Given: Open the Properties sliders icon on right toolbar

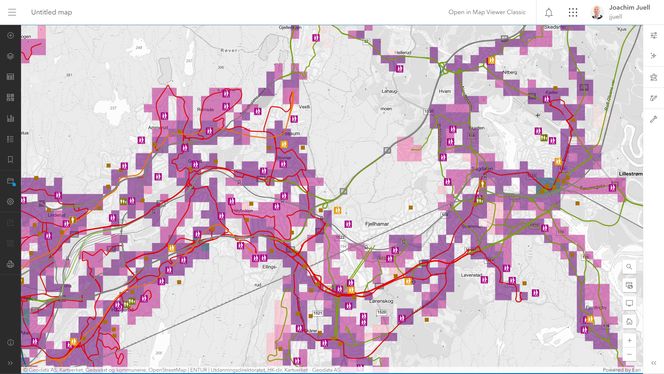Looking at the screenshot, I should [653, 36].
